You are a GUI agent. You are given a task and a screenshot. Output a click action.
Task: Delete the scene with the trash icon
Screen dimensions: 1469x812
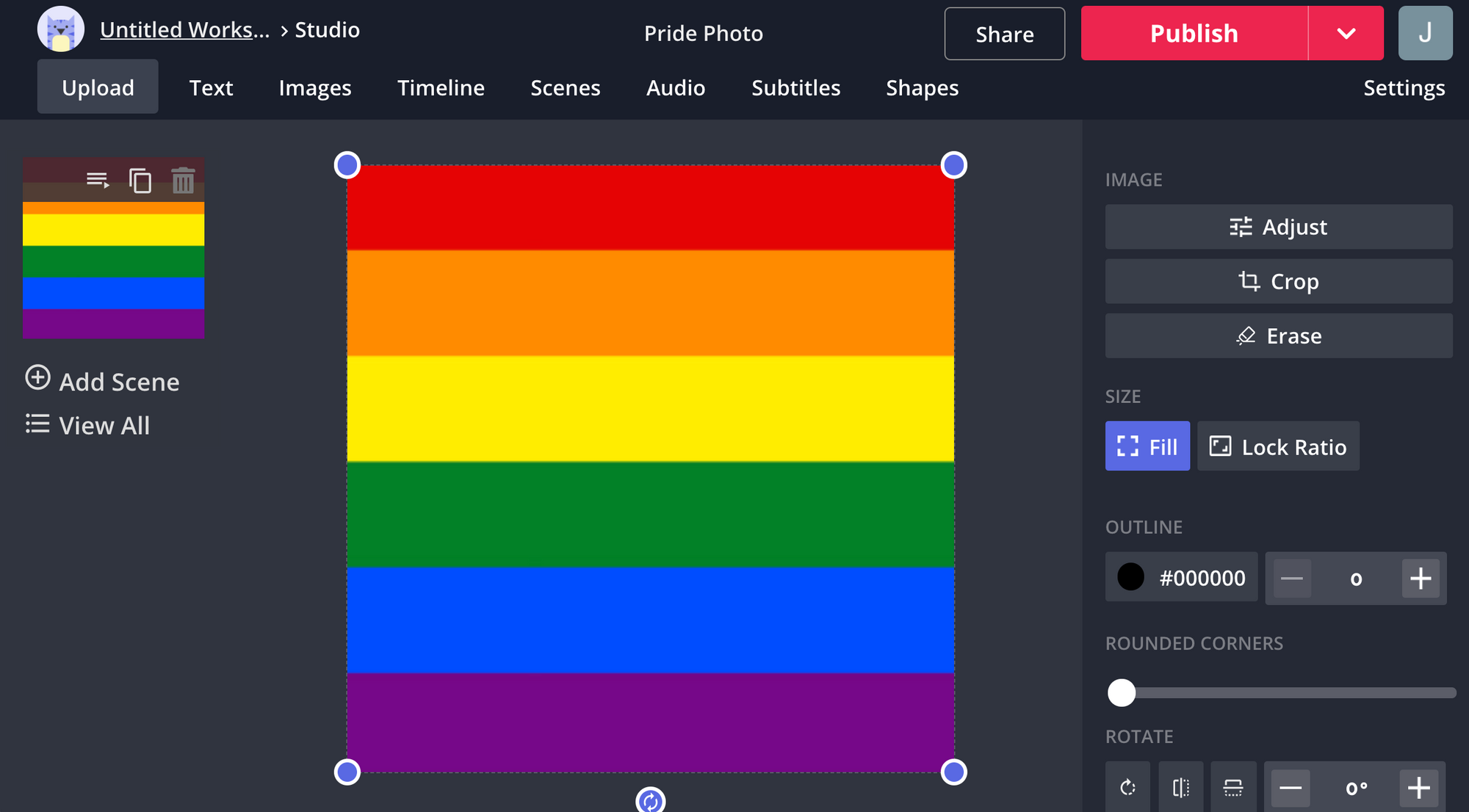point(183,181)
